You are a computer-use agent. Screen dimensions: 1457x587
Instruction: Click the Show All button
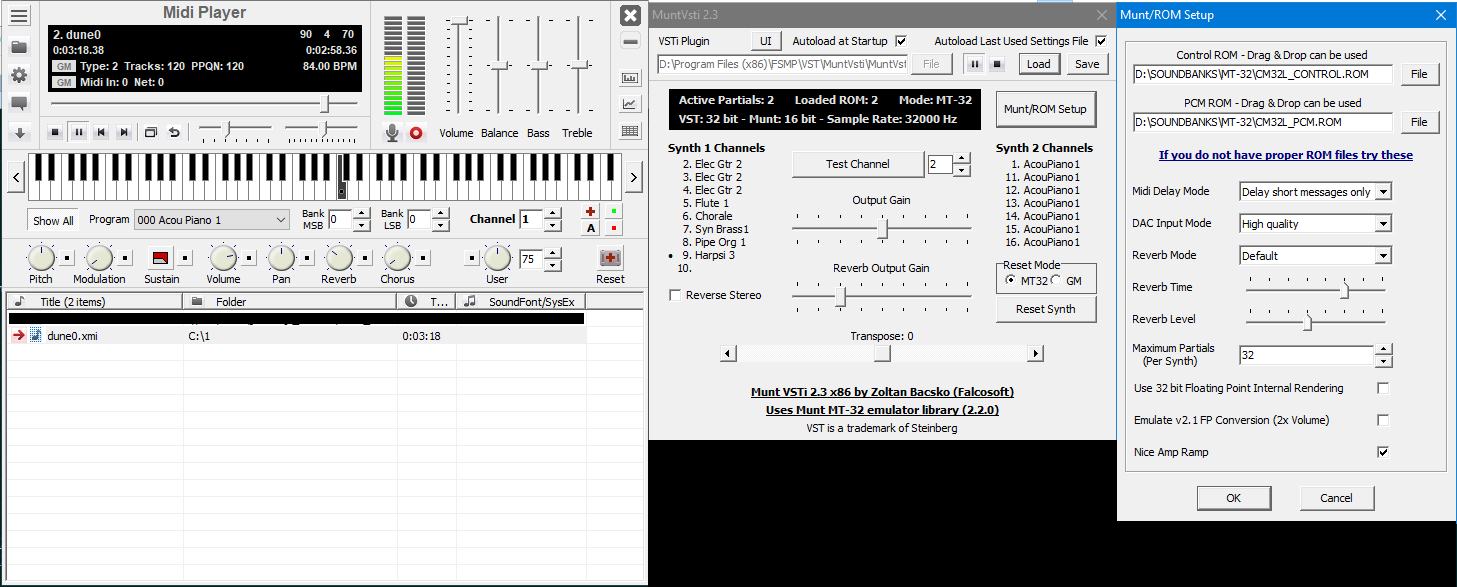pyautogui.click(x=53, y=221)
